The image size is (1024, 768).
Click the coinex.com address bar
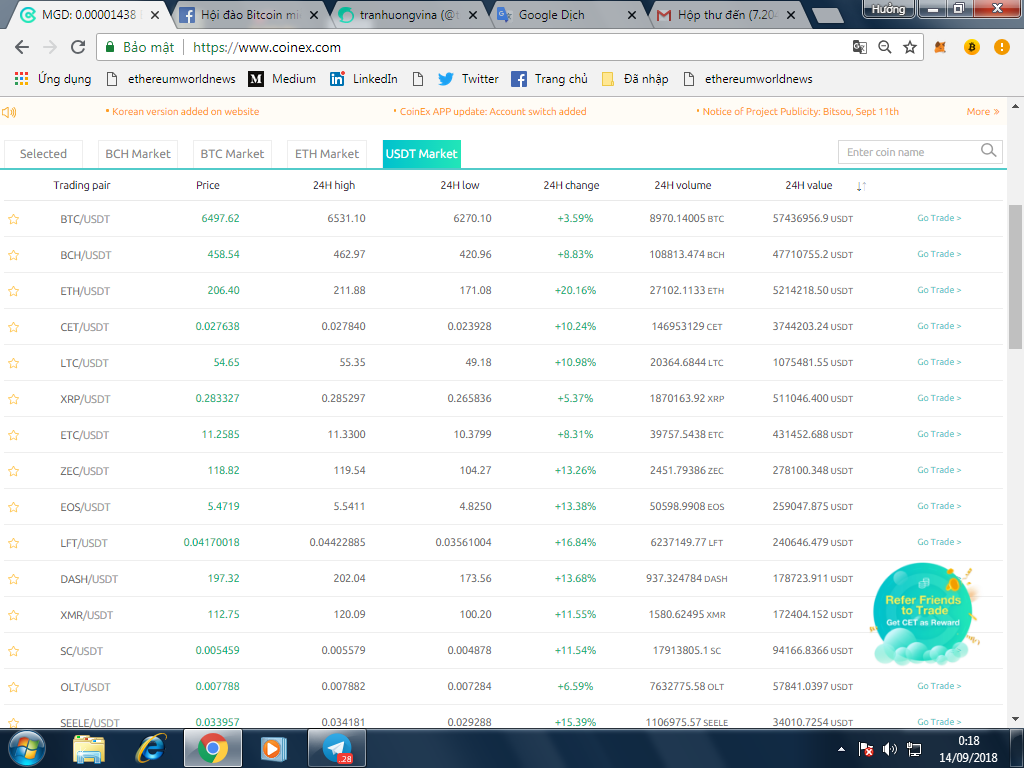509,47
